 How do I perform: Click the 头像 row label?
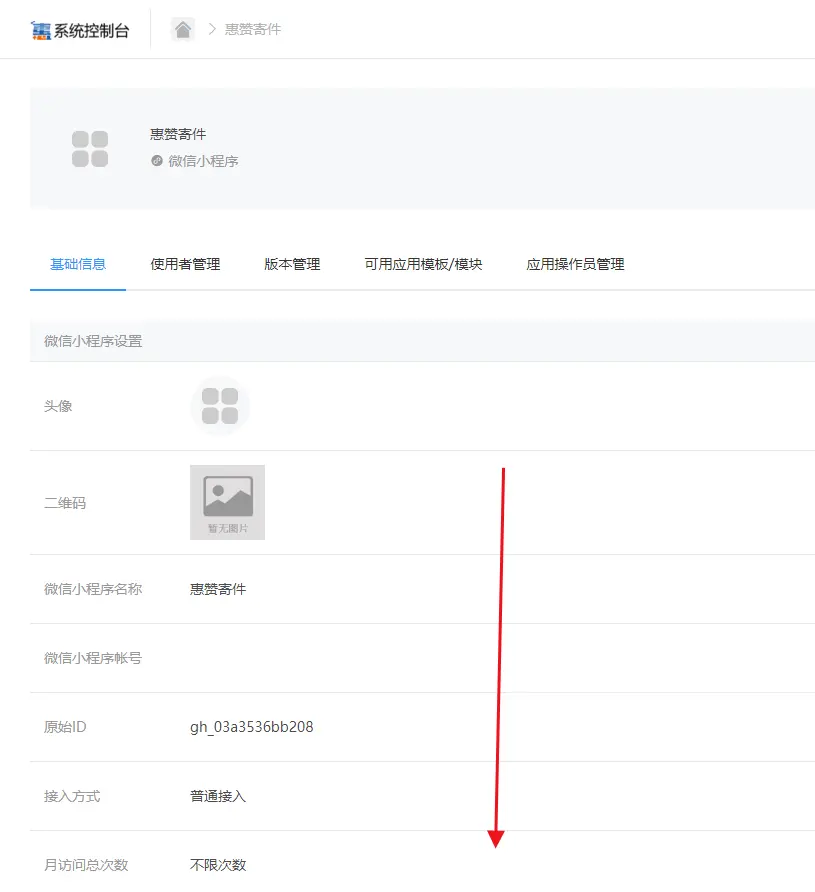tap(58, 406)
